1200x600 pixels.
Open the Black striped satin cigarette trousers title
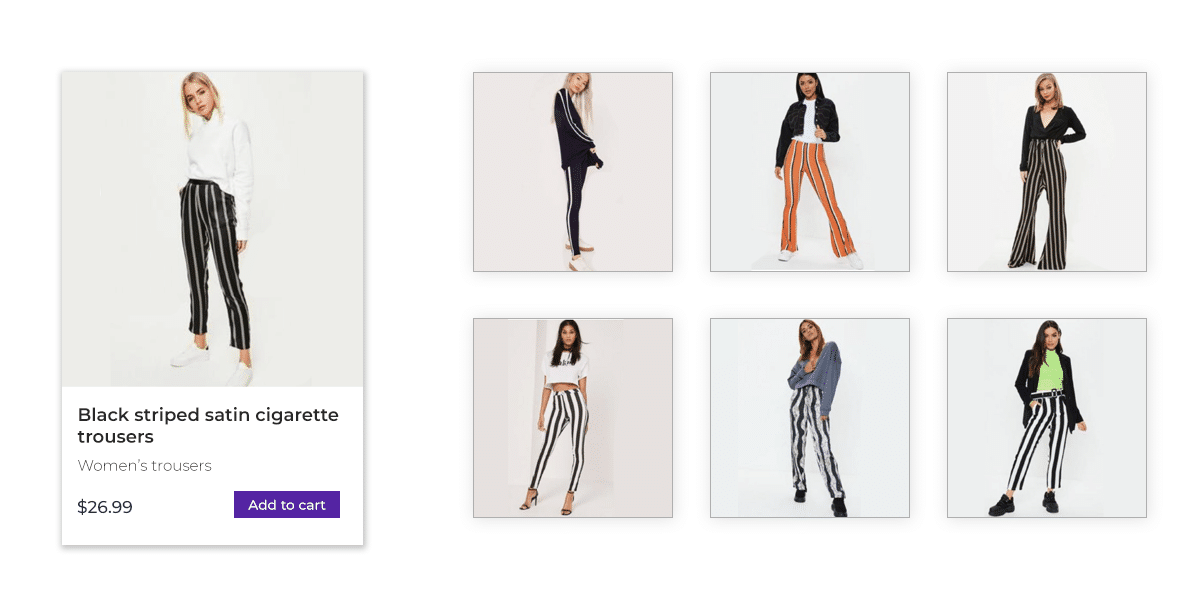[208, 425]
